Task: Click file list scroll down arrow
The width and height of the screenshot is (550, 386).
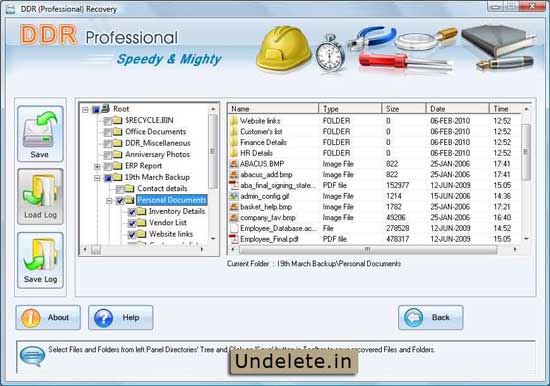Action: click(526, 239)
